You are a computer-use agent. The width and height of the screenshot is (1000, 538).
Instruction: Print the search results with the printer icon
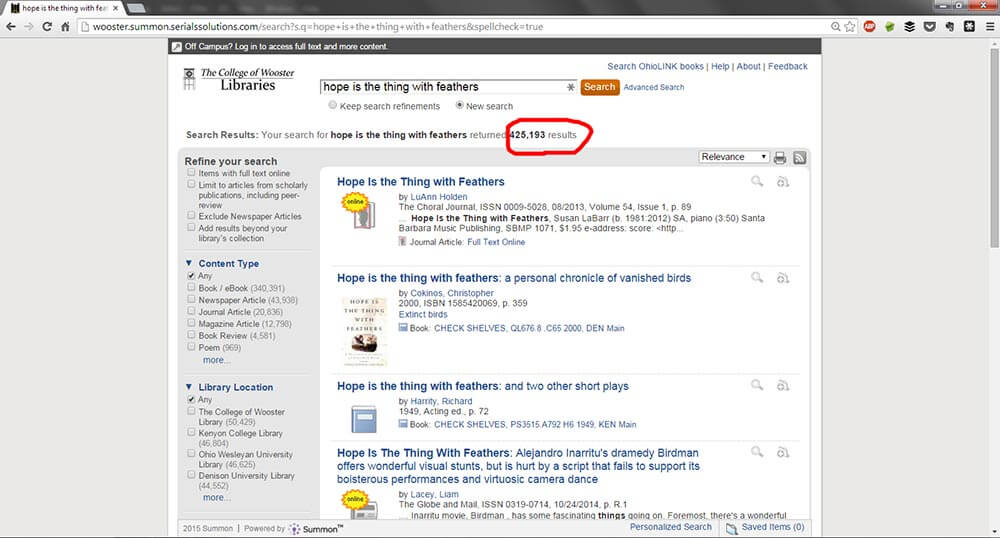pos(780,157)
